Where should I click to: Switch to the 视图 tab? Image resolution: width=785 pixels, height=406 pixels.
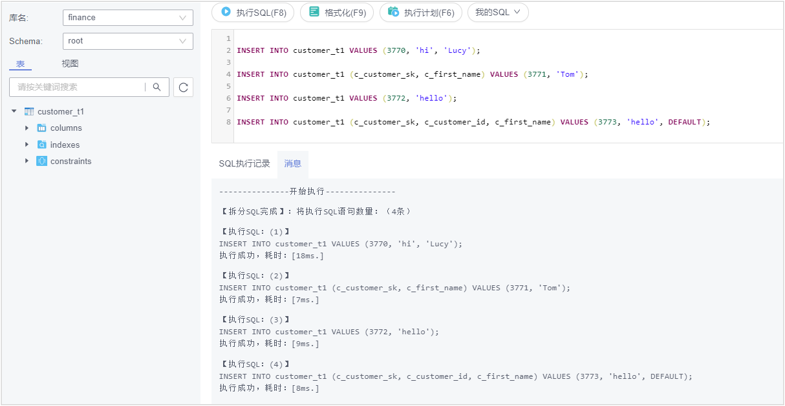[70, 64]
